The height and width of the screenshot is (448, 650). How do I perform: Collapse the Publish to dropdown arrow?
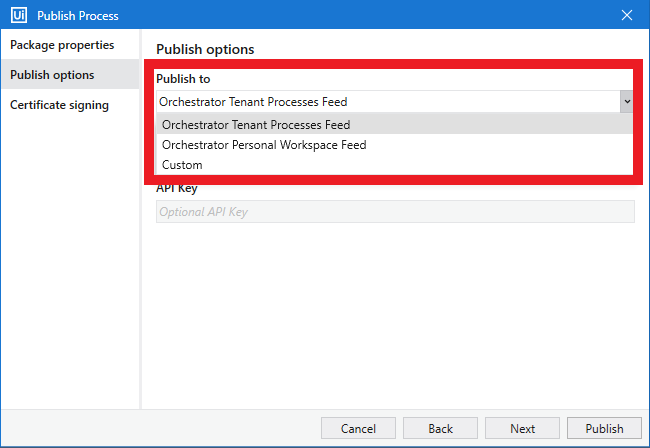[x=627, y=102]
